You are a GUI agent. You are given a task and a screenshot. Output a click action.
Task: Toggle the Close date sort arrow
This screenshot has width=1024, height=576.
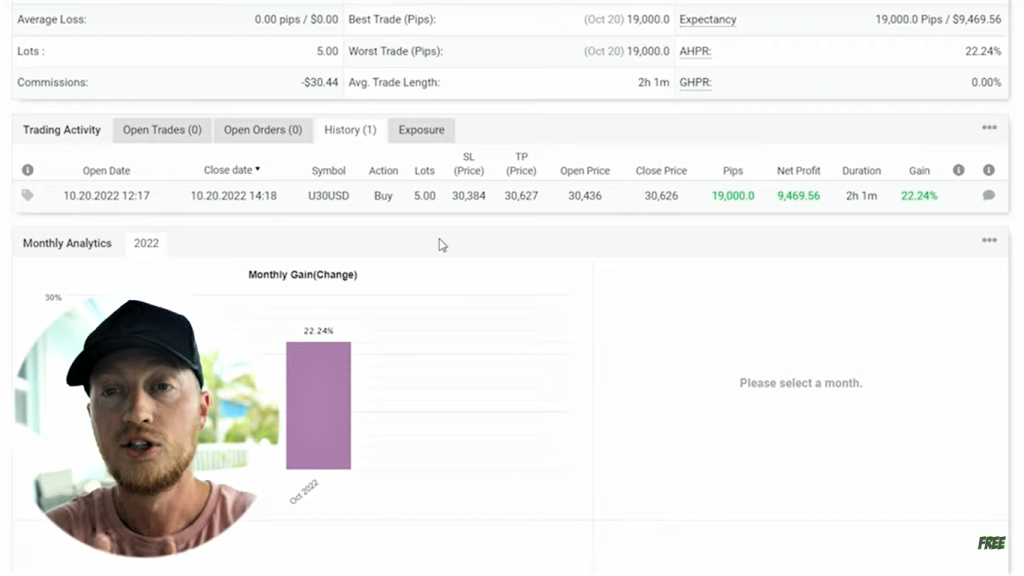(258, 170)
